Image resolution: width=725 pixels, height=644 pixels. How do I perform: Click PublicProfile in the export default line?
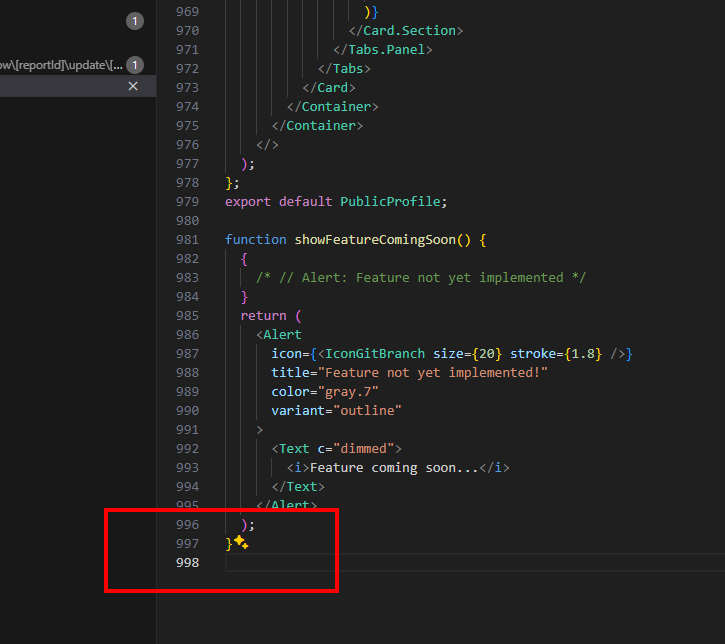coord(390,202)
